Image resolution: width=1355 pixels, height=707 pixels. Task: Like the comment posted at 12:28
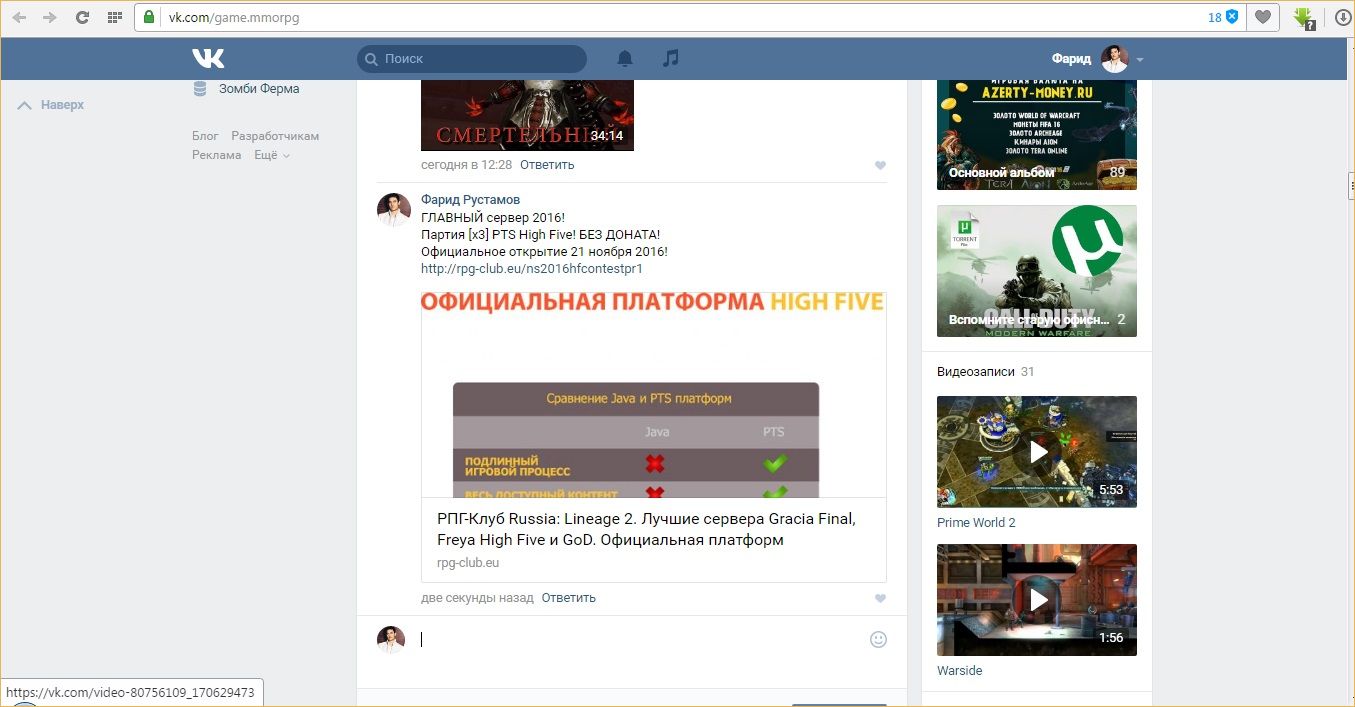tap(880, 165)
